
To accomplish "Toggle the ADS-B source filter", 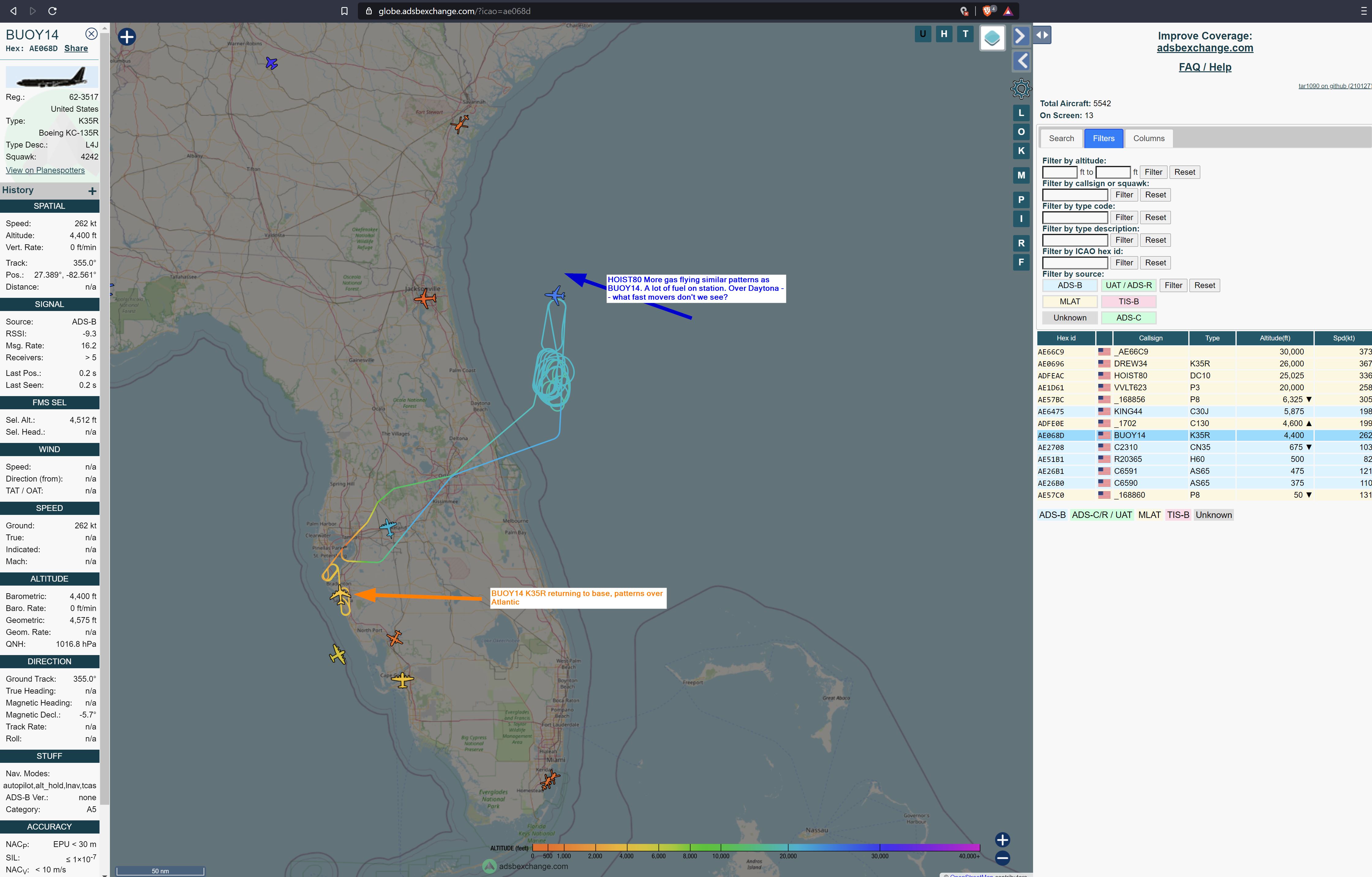I will coord(1069,285).
